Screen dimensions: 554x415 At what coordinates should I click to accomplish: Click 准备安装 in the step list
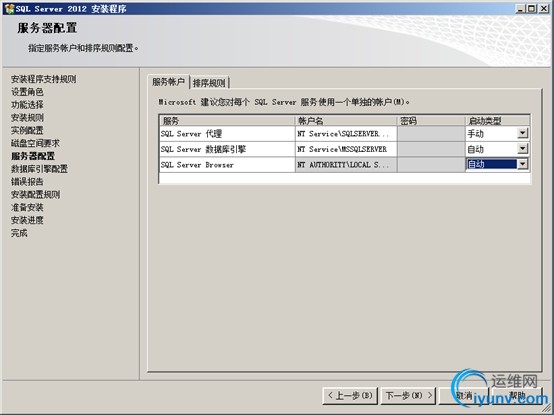pos(27,207)
